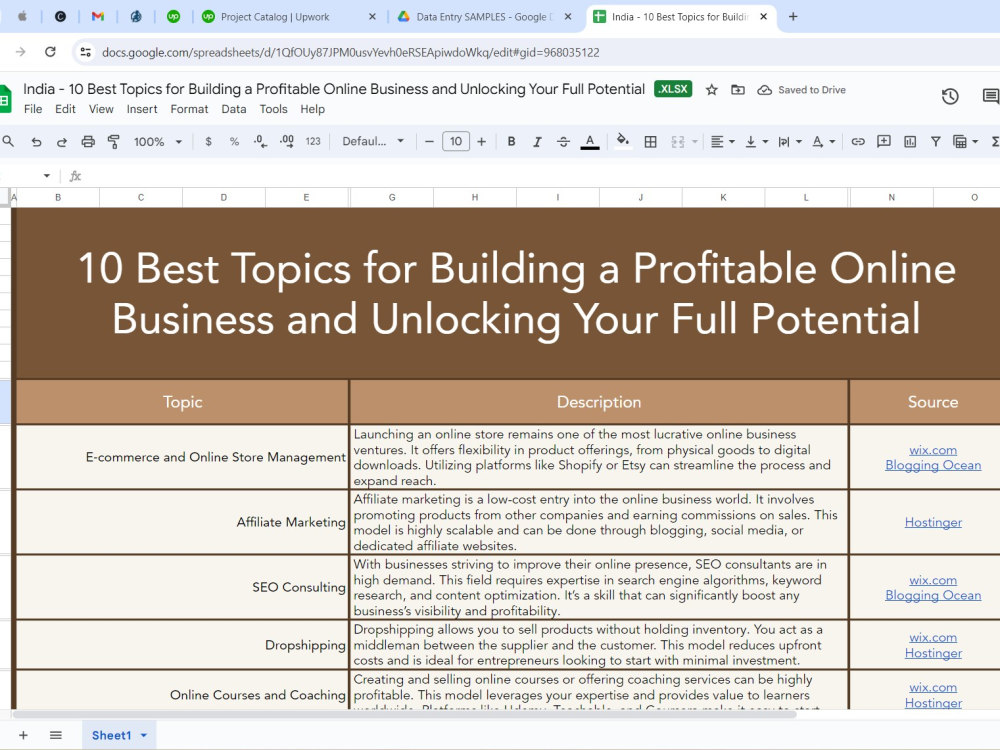Move the file to a folder
The image size is (1000, 750).
pos(738,90)
